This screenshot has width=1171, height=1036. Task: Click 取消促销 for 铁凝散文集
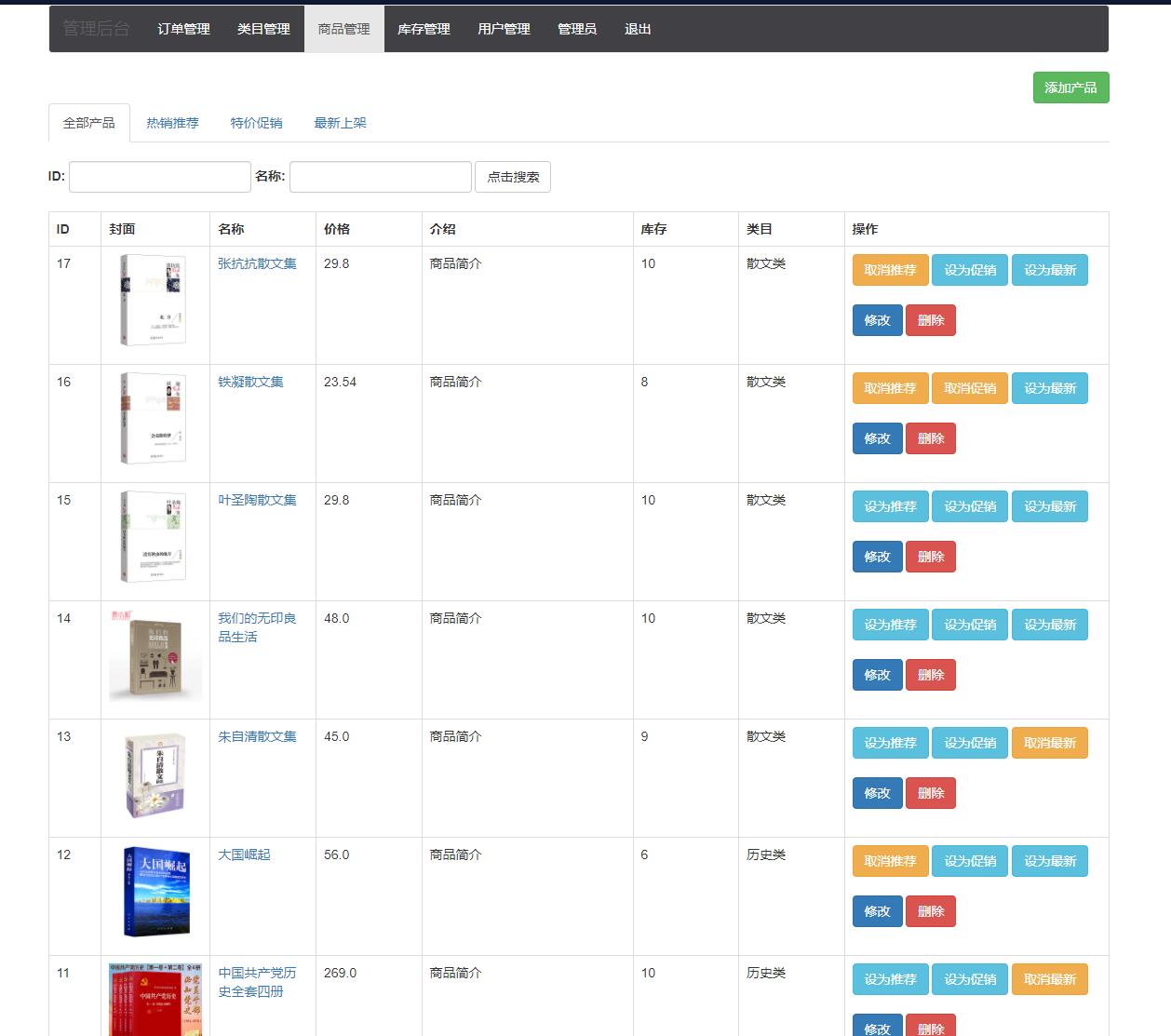click(969, 388)
